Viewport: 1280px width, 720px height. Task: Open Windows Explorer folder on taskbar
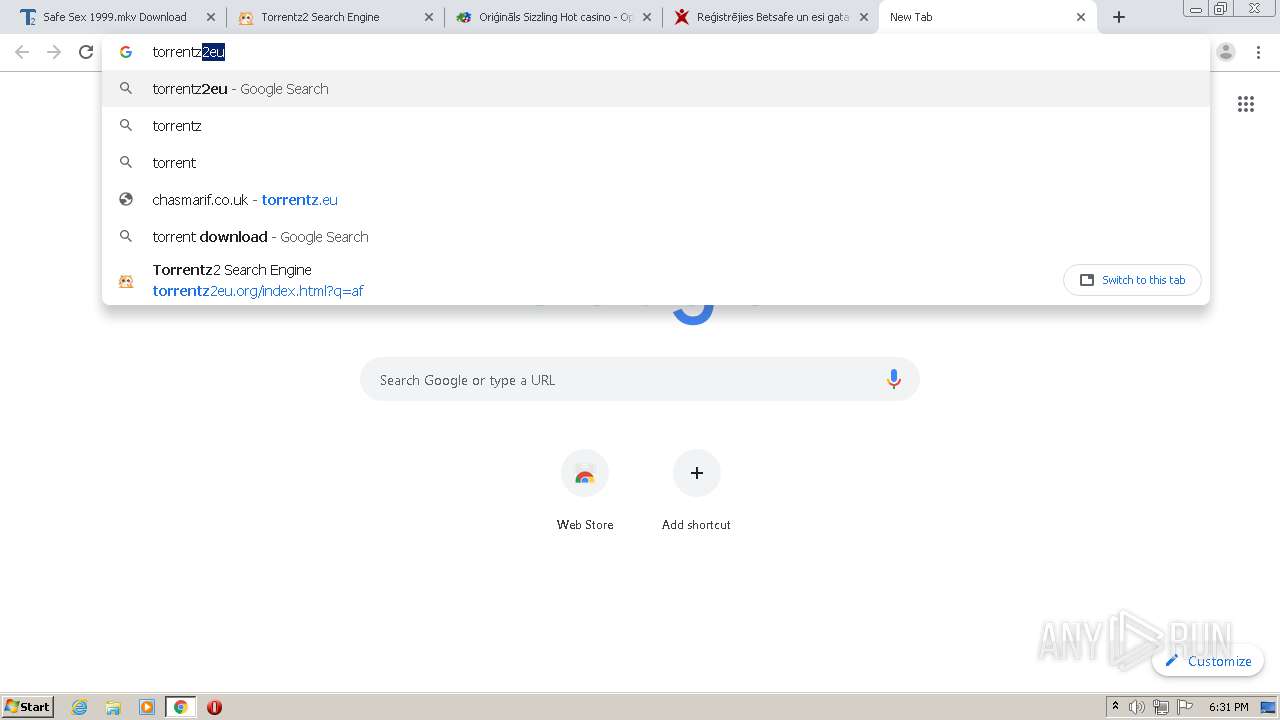[x=113, y=707]
